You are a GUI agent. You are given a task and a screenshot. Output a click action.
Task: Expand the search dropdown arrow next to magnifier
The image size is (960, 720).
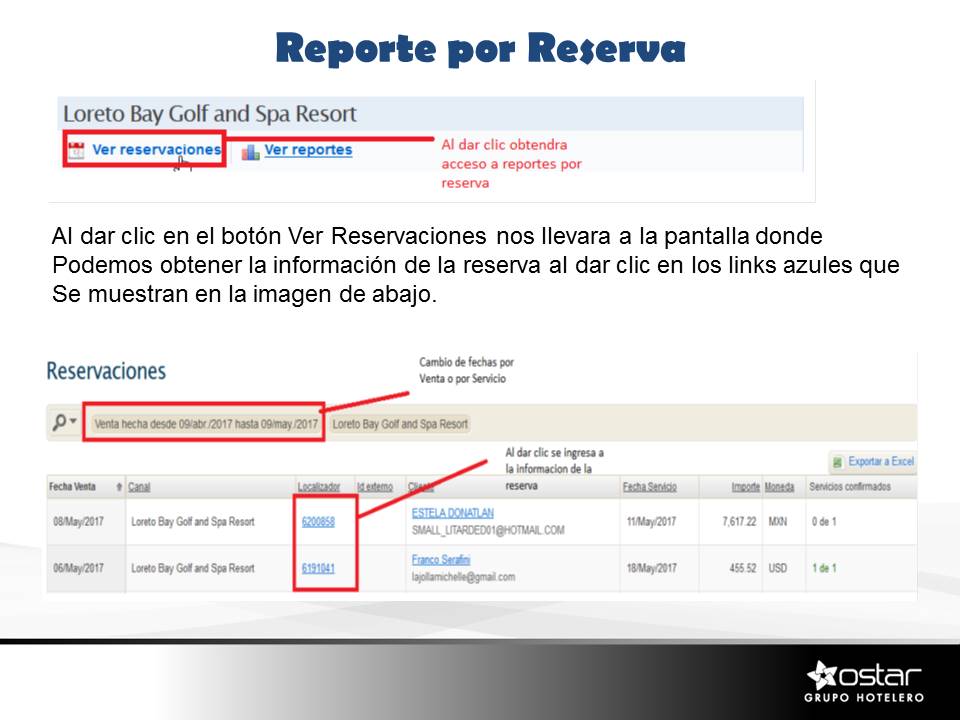(x=73, y=423)
